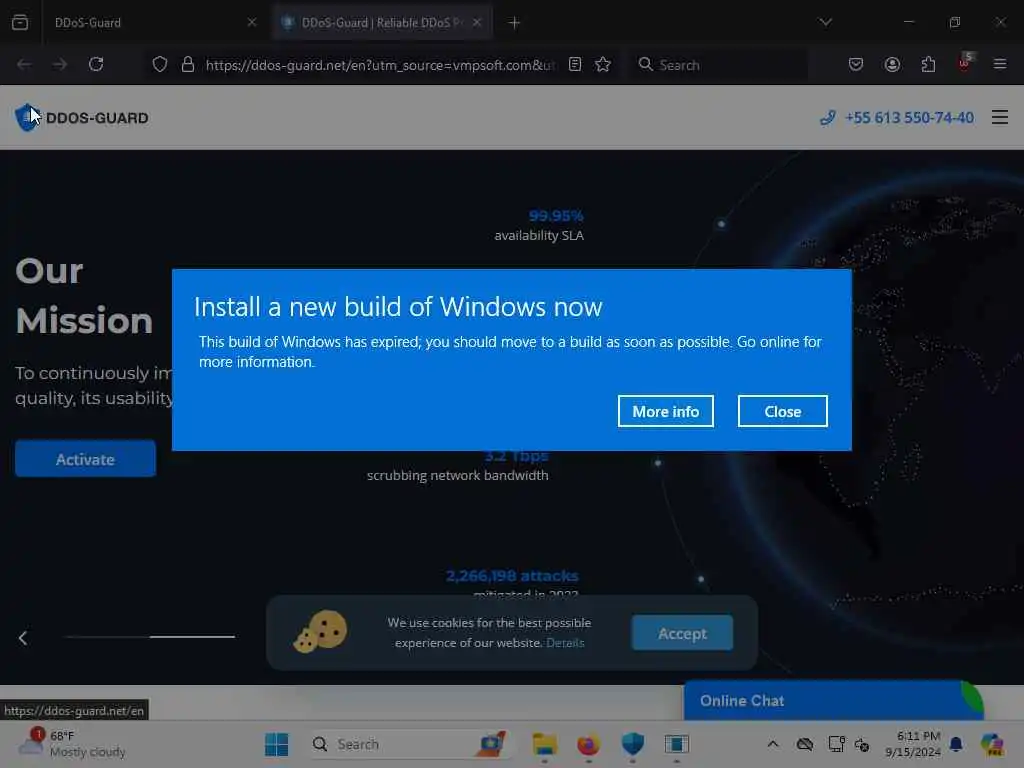1024x768 pixels.
Task: Click the network display tray icon
Action: [836, 744]
